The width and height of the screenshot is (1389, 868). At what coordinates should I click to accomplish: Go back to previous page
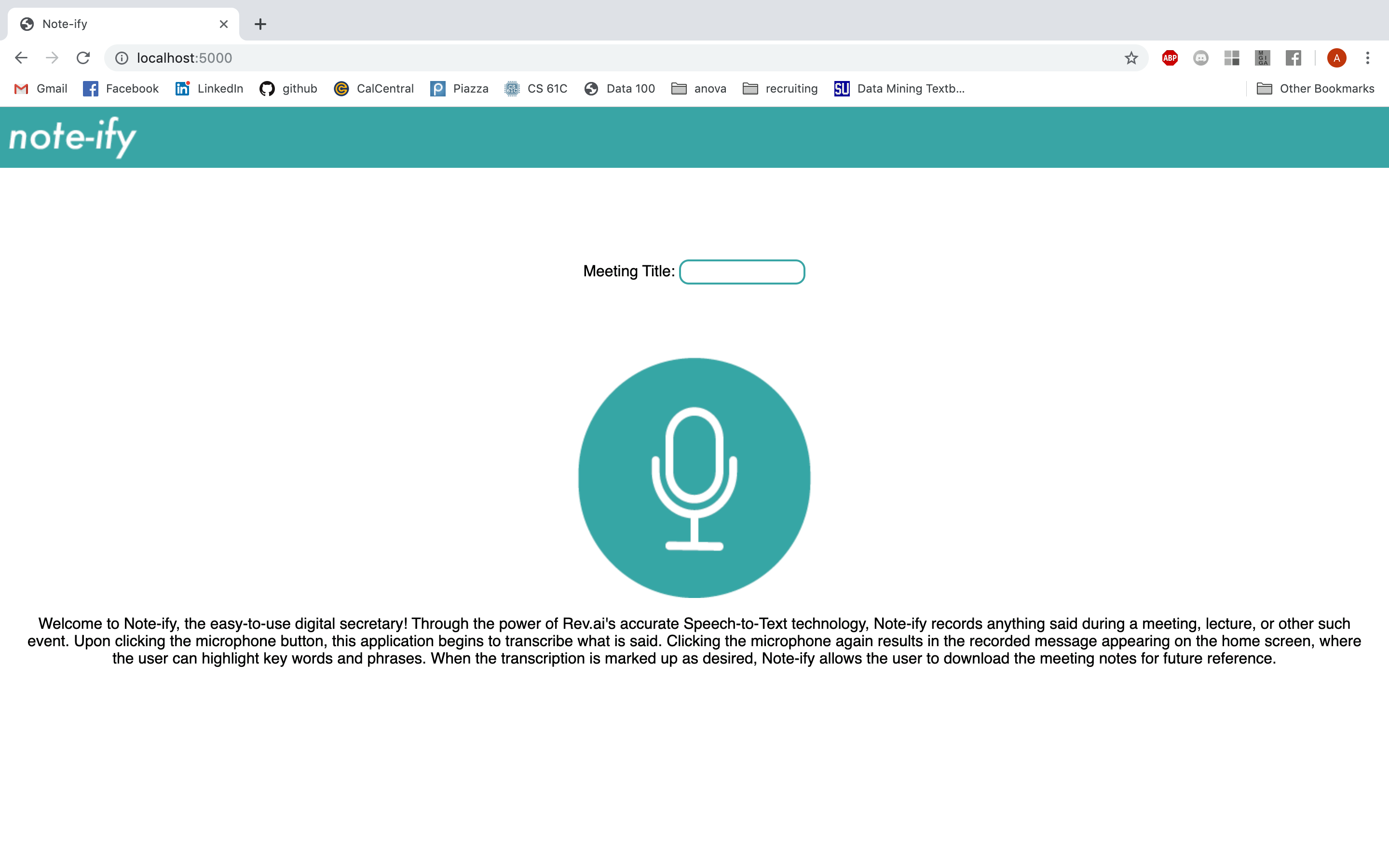21,58
